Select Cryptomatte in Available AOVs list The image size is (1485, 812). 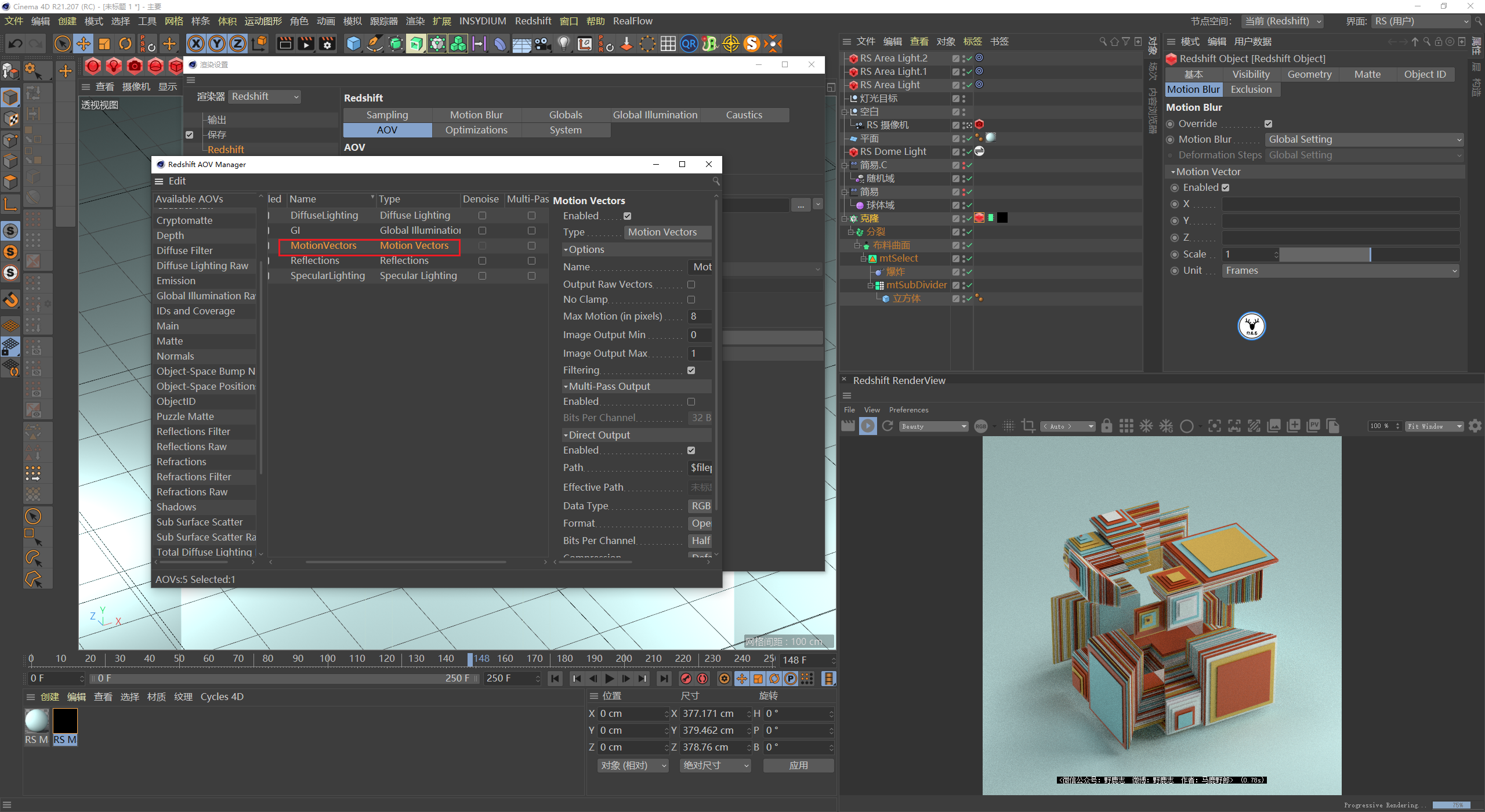(x=184, y=220)
